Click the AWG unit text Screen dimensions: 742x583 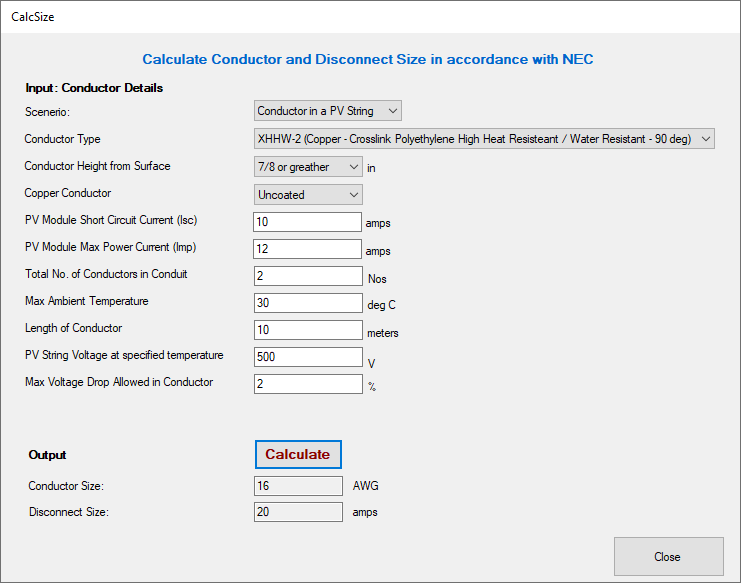(366, 486)
